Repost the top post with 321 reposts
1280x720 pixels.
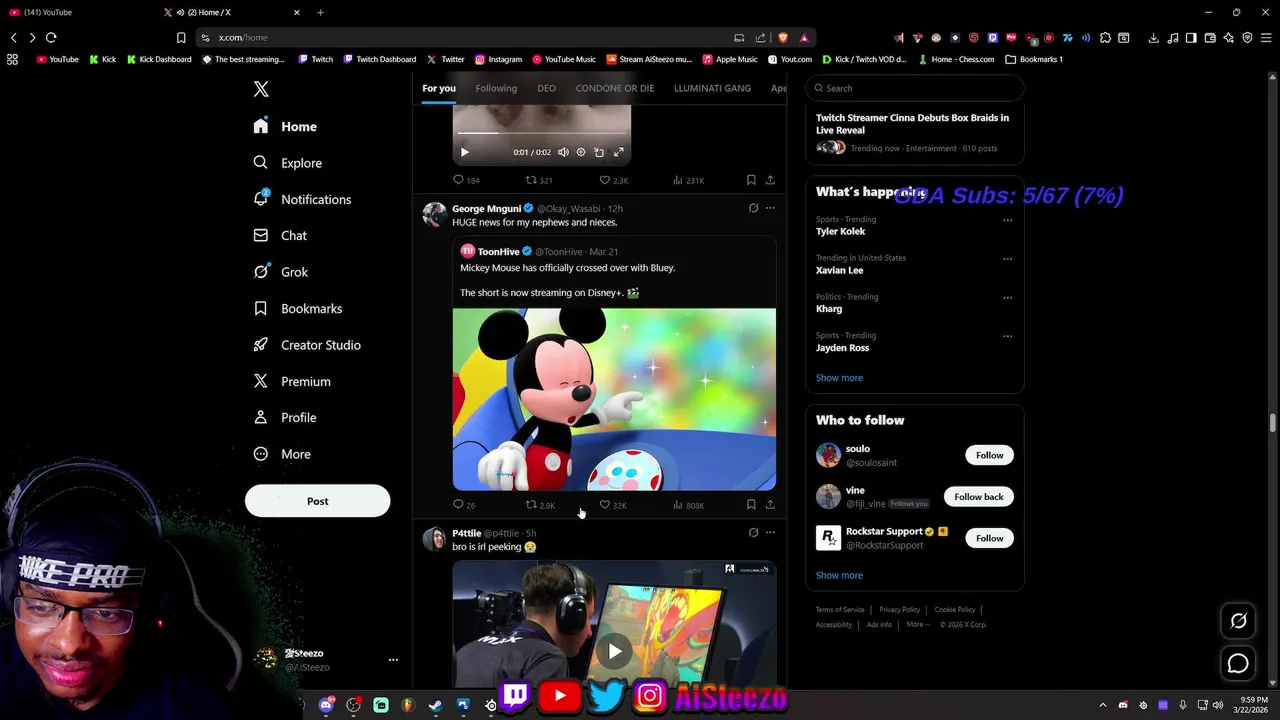click(539, 180)
